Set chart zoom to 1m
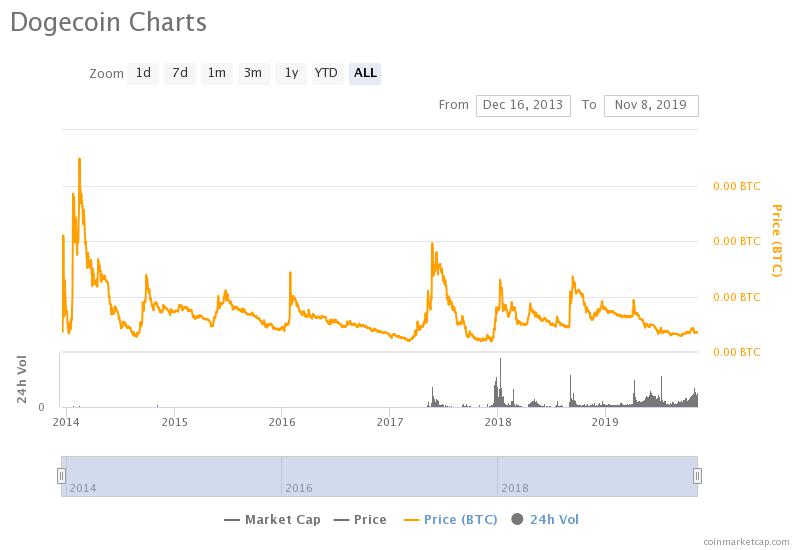Viewport: 800px width, 550px height. [217, 73]
